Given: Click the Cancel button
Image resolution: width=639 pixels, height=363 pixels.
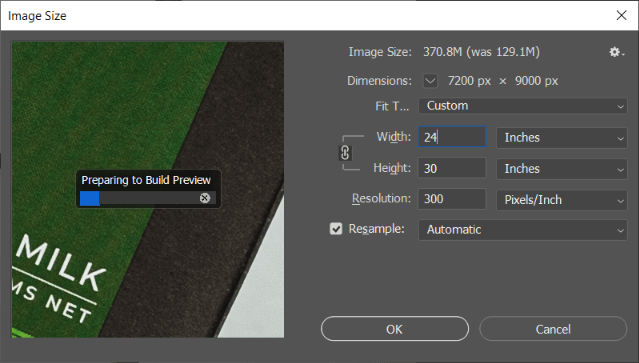Looking at the screenshot, I should [x=553, y=329].
